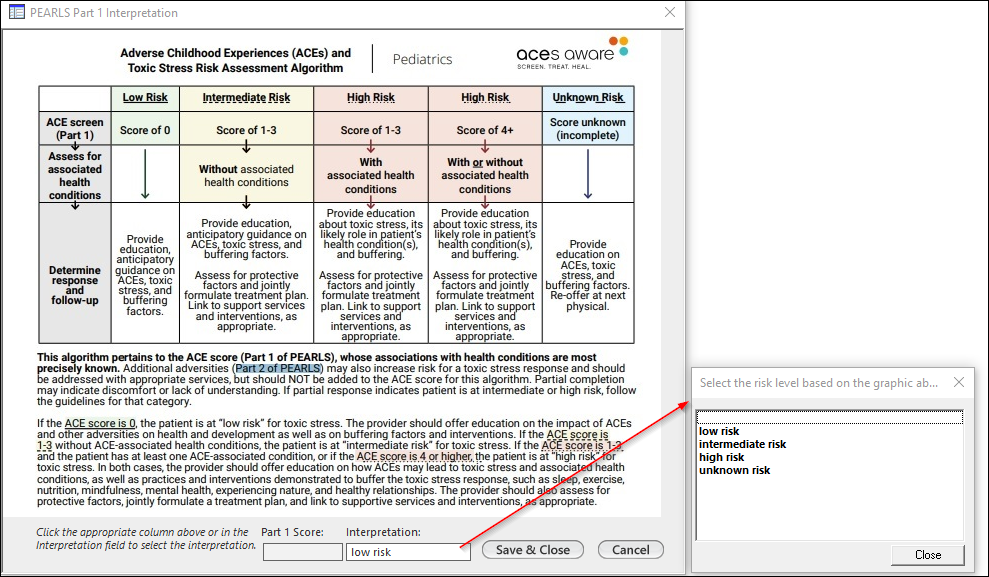989x577 pixels.
Task: Select the Low Risk column header
Action: [x=145, y=98]
